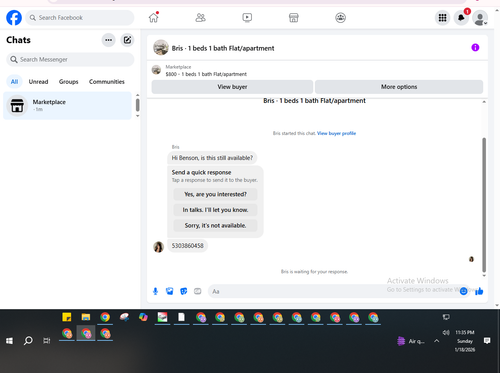Go to the Home feed icon
Image resolution: width=500 pixels, height=373 pixels.
(154, 17)
